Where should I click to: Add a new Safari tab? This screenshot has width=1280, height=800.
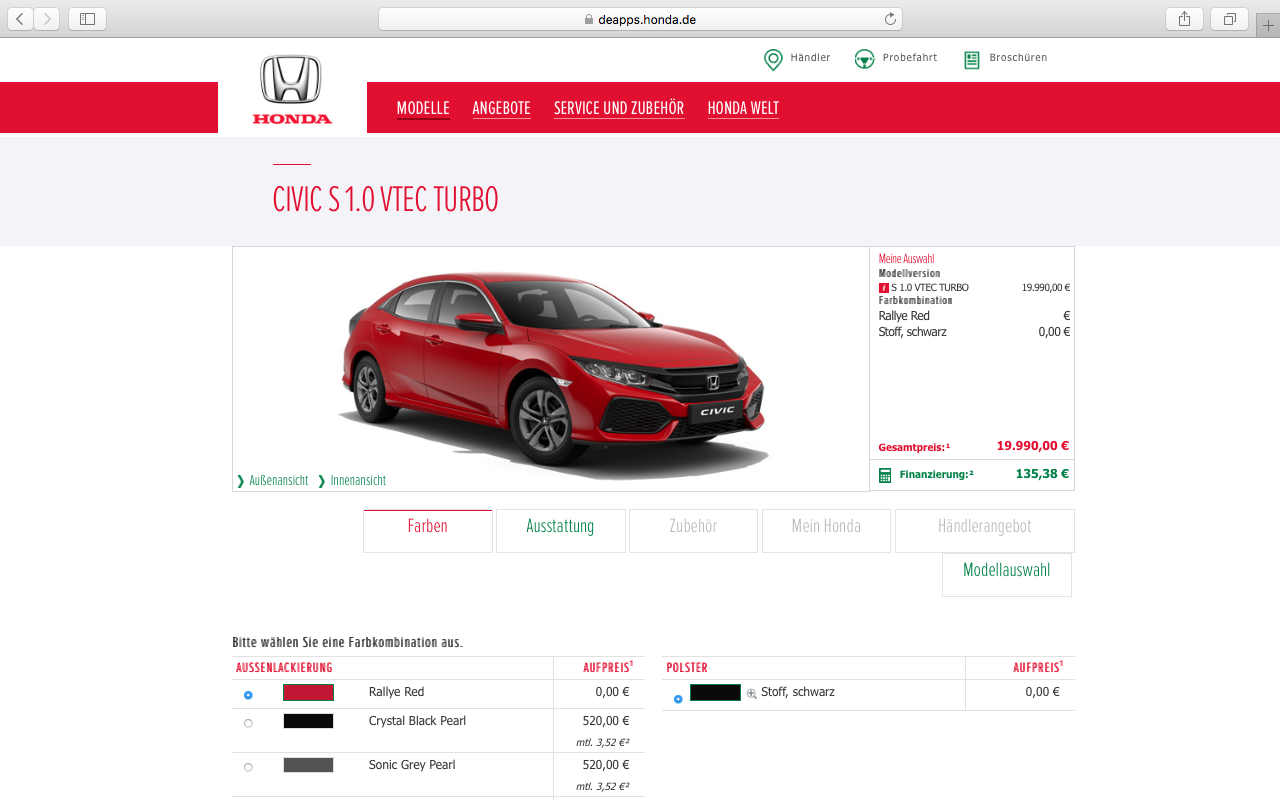[x=1268, y=25]
